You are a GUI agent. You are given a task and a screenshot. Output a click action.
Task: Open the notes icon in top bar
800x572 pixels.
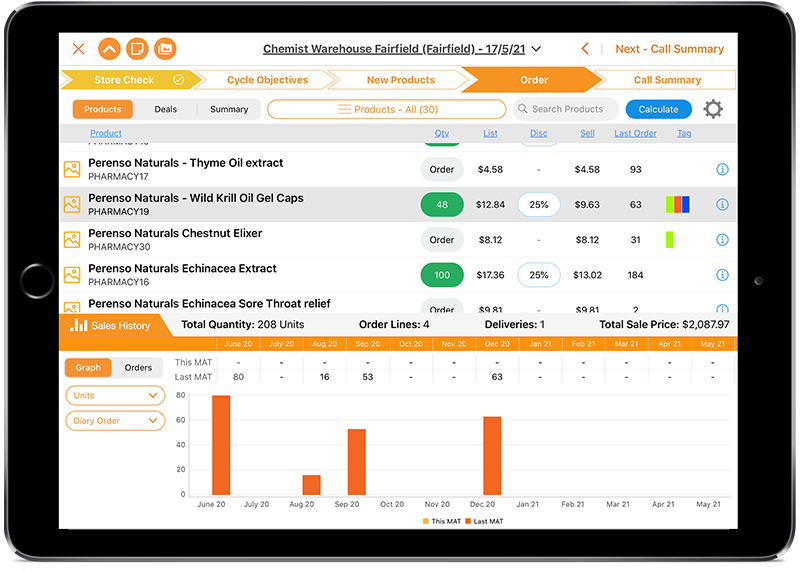coord(137,49)
